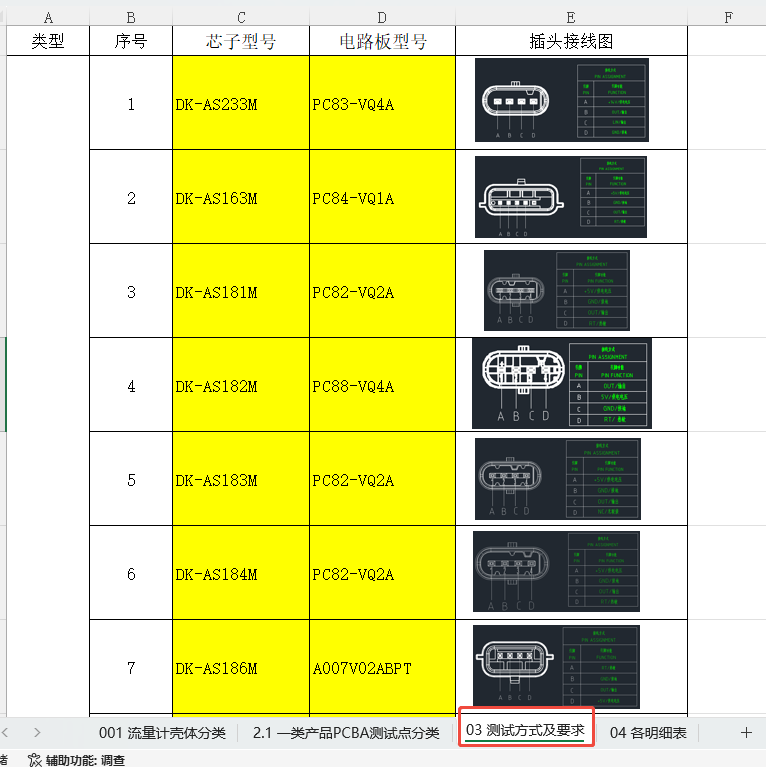Click the connector diagram image in row 1
766x767 pixels.
pyautogui.click(x=561, y=100)
